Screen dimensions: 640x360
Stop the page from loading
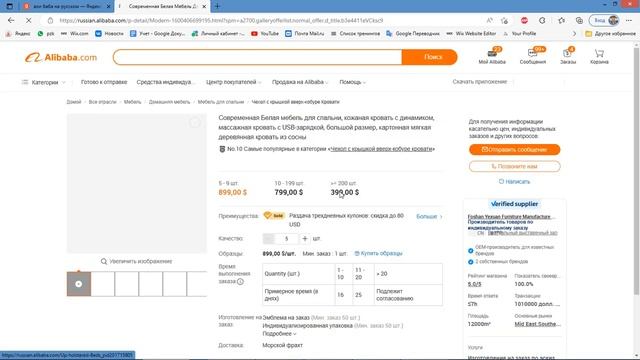[29, 20]
